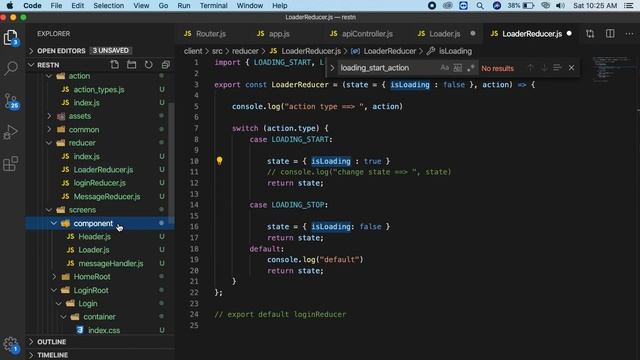
Task: Open Header.js in component folder
Action: click(94, 237)
